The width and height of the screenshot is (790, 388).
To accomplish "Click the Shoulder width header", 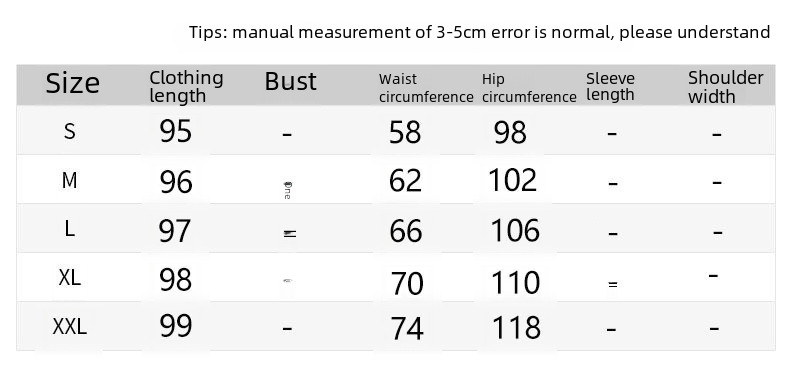I will coord(726,87).
